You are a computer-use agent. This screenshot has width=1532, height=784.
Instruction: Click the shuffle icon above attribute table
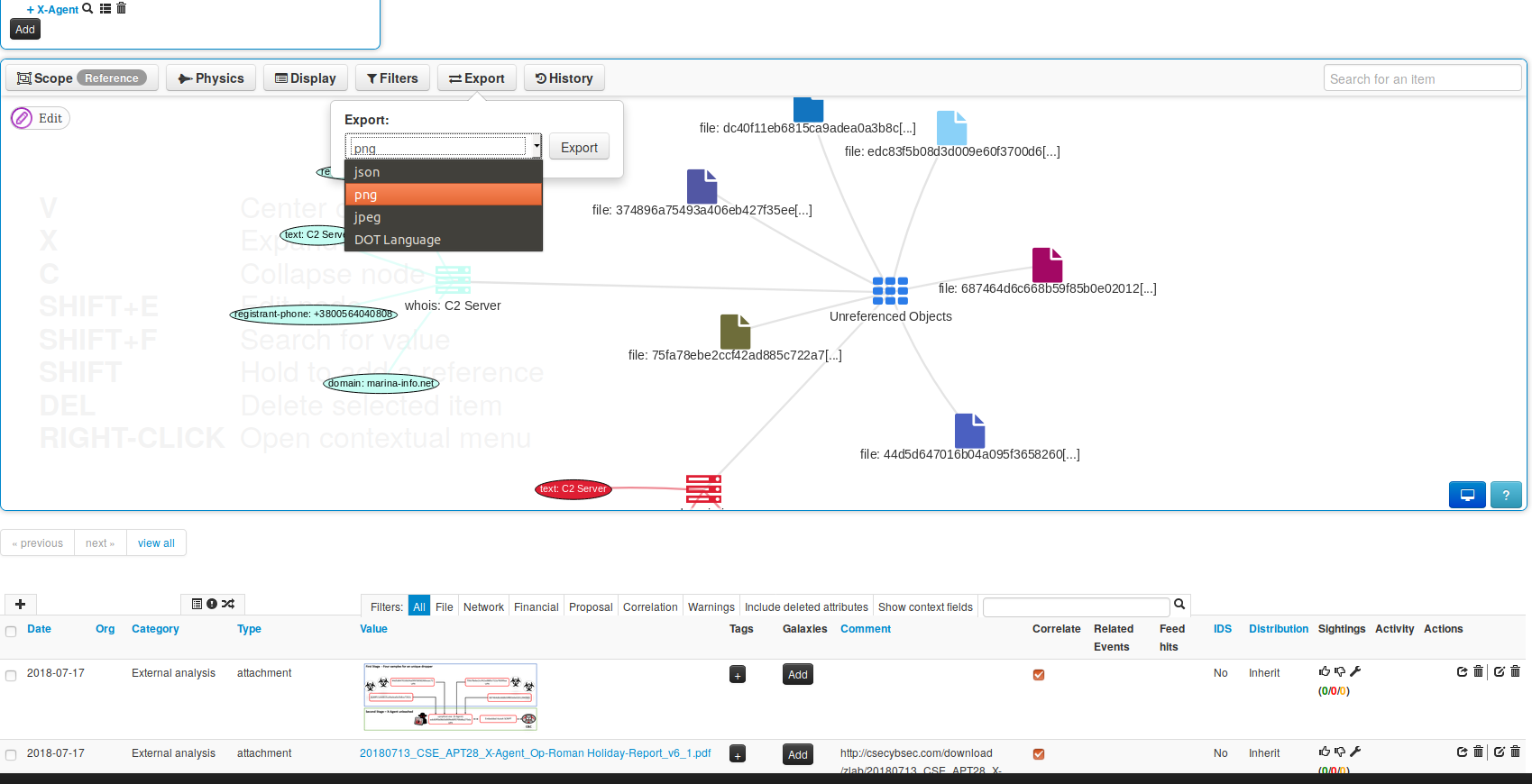tap(228, 604)
